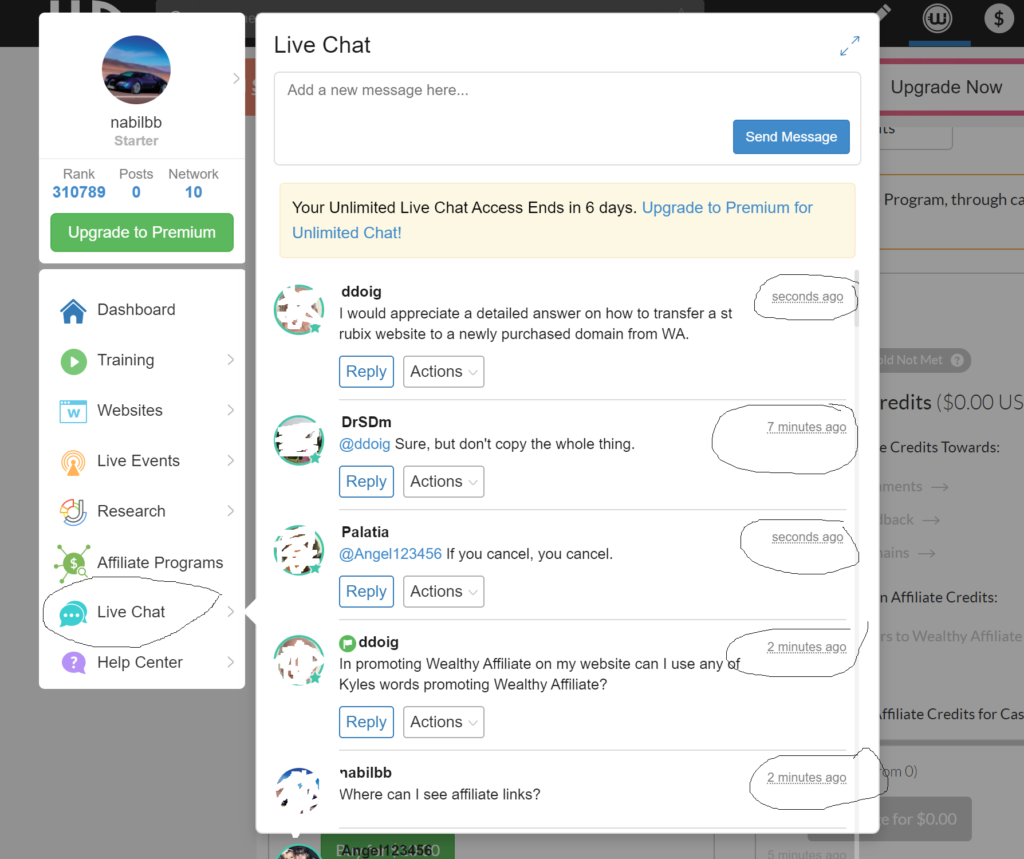The width and height of the screenshot is (1024, 859).
Task: Expand the Live Chat panel to fullscreen
Action: (850, 46)
